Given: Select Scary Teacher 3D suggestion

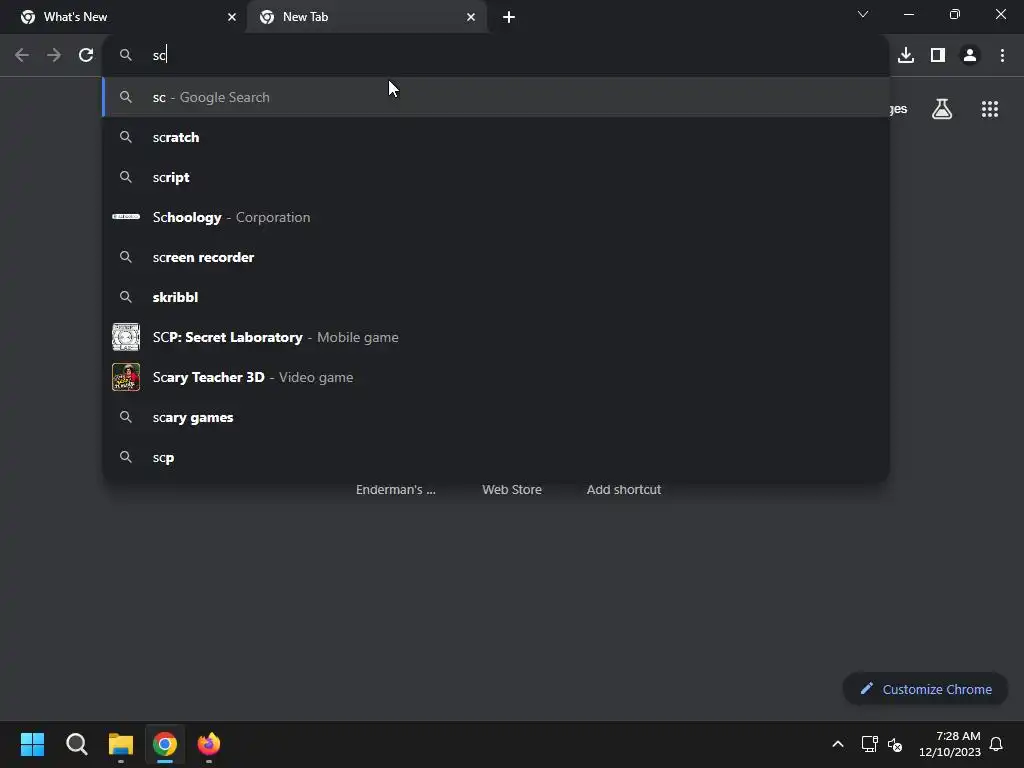Looking at the screenshot, I should [496, 377].
